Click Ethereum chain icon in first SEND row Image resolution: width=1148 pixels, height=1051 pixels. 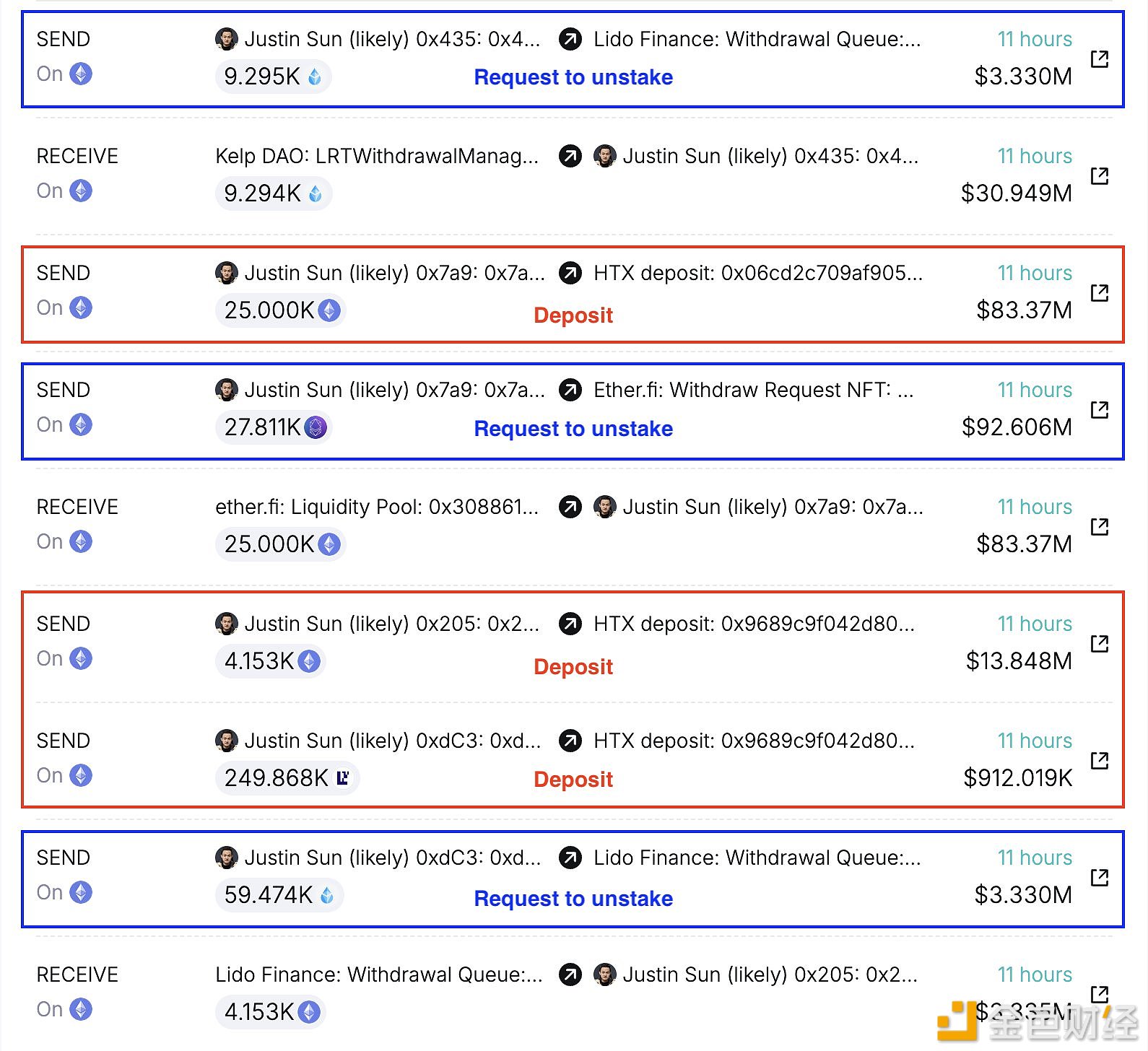pyautogui.click(x=81, y=74)
